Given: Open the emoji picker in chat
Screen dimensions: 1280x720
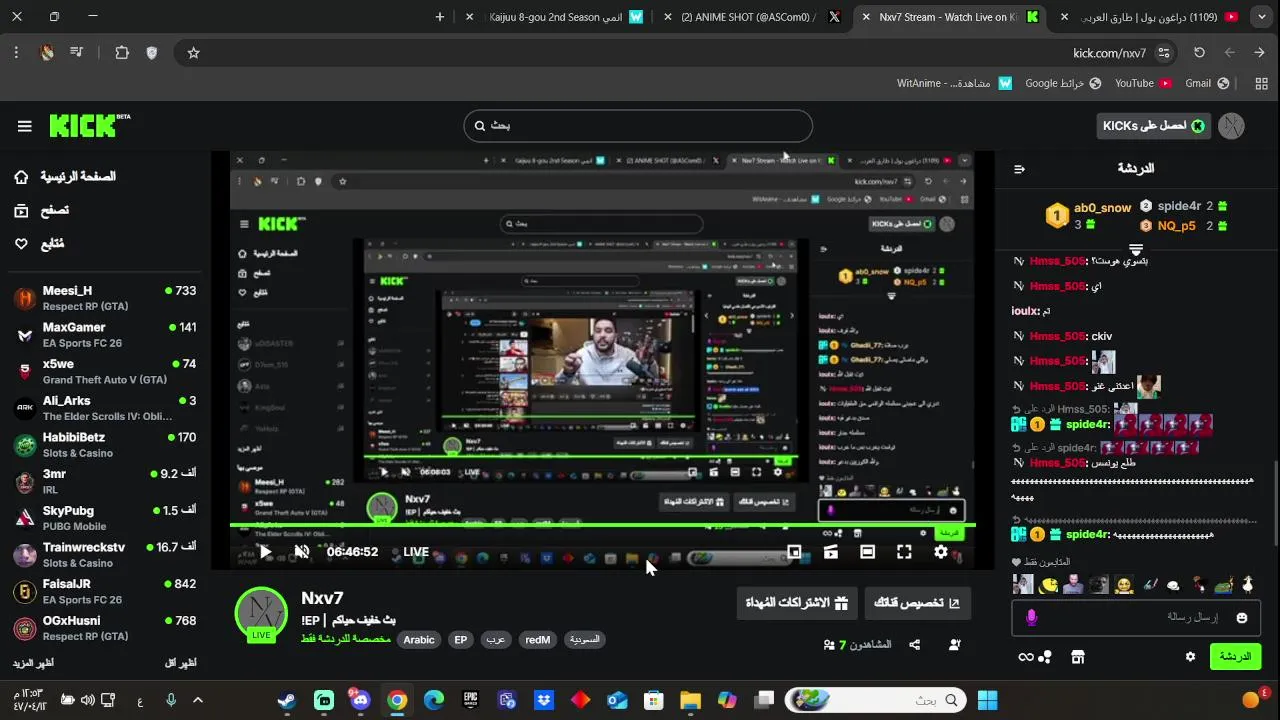Looking at the screenshot, I should tap(1242, 618).
